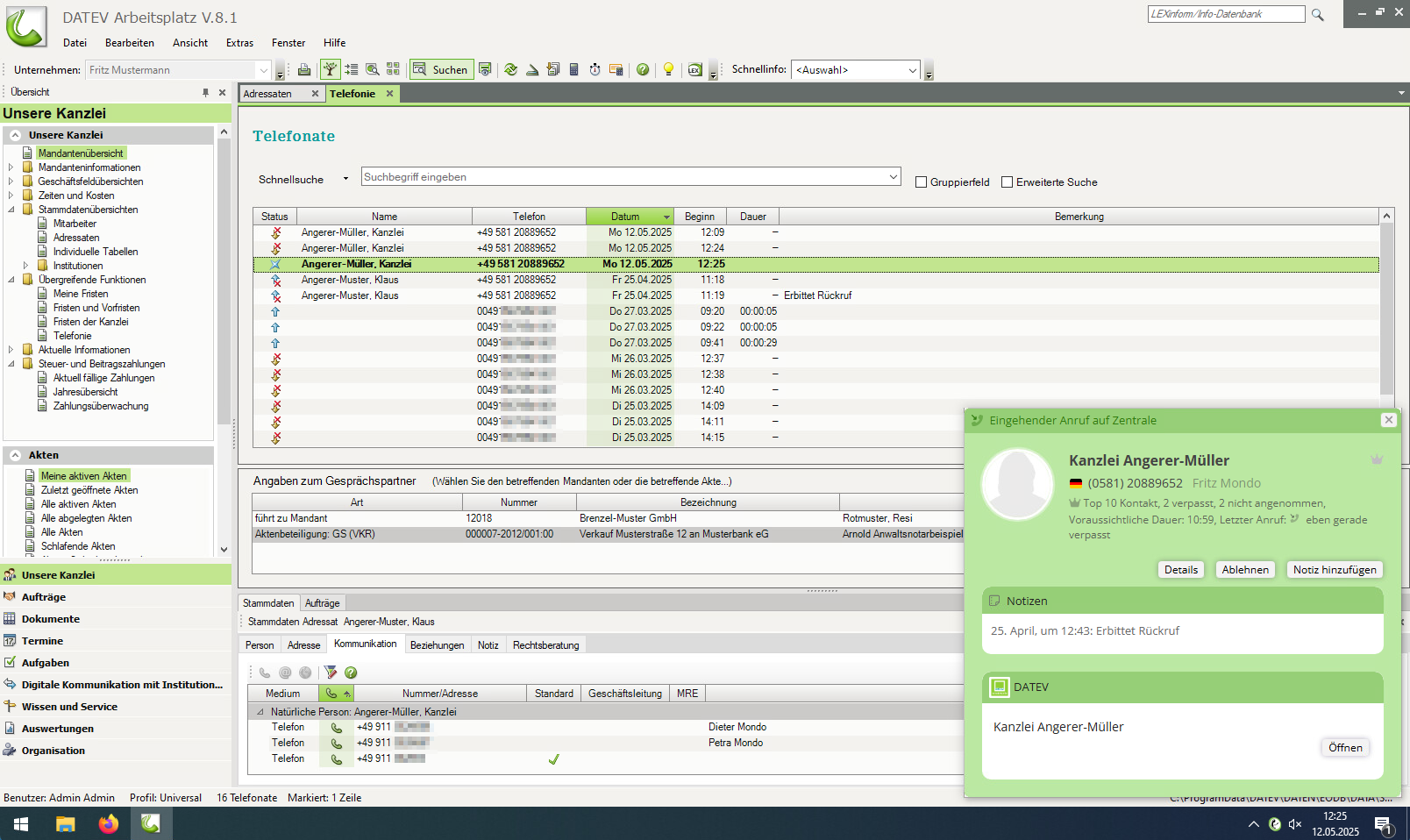Enable the Erweiterte Suche checkbox
Screen dimensions: 1410x840
click(1007, 182)
